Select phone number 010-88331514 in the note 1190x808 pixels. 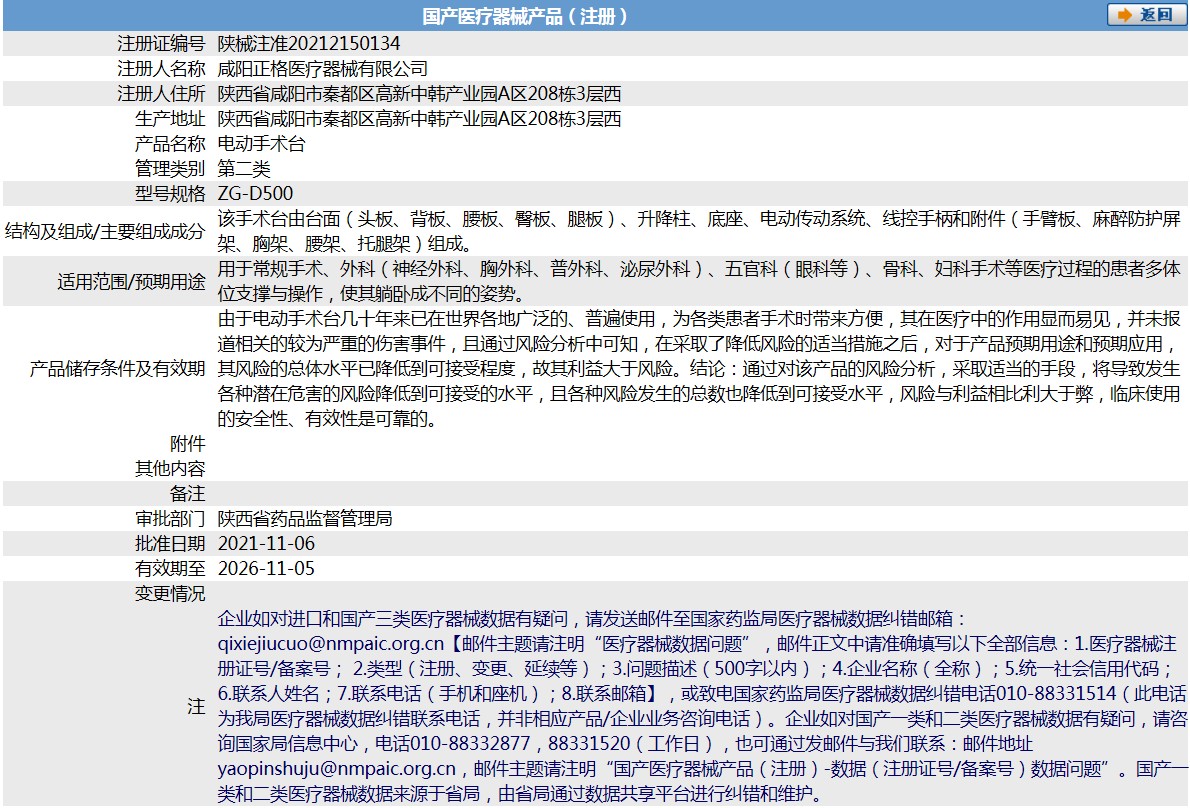(1056, 694)
